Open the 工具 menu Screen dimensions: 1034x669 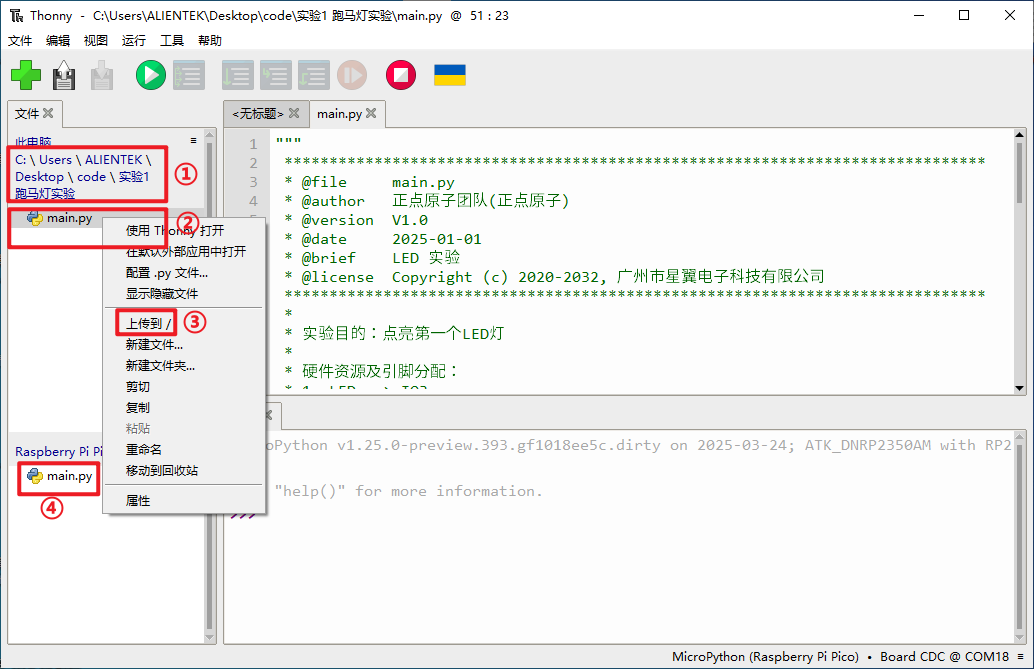[172, 40]
